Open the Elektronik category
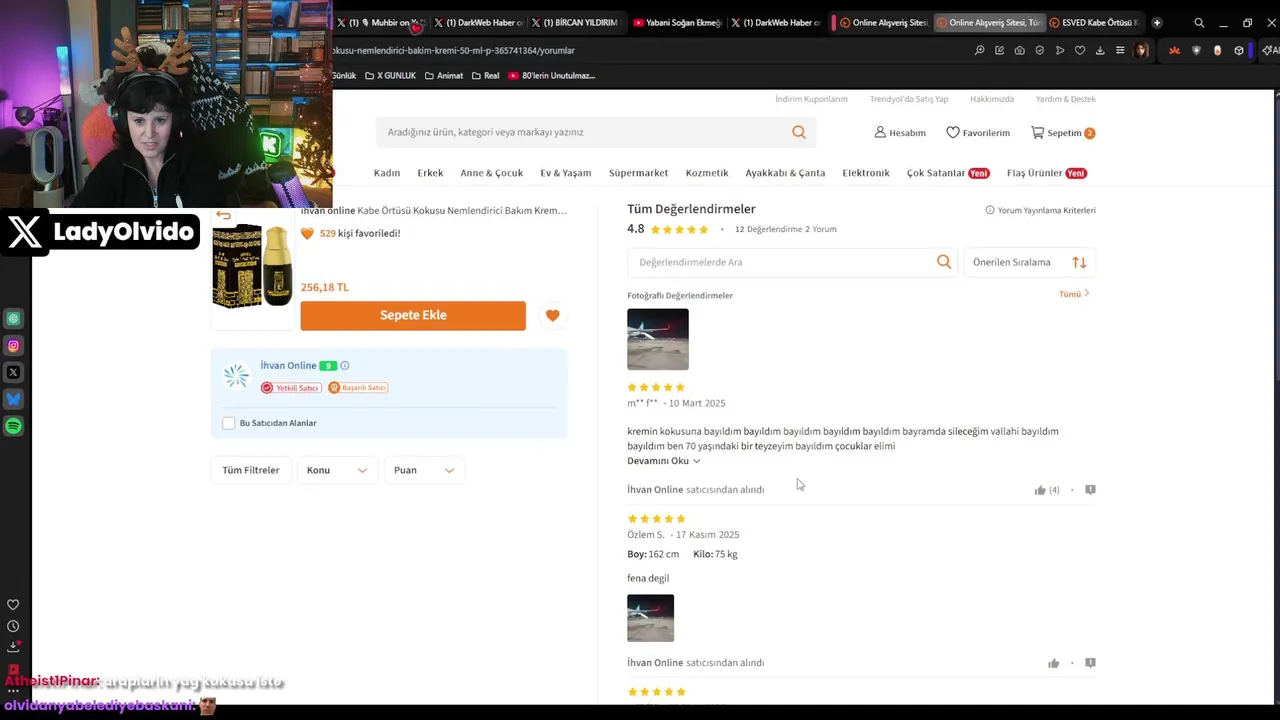 click(866, 173)
